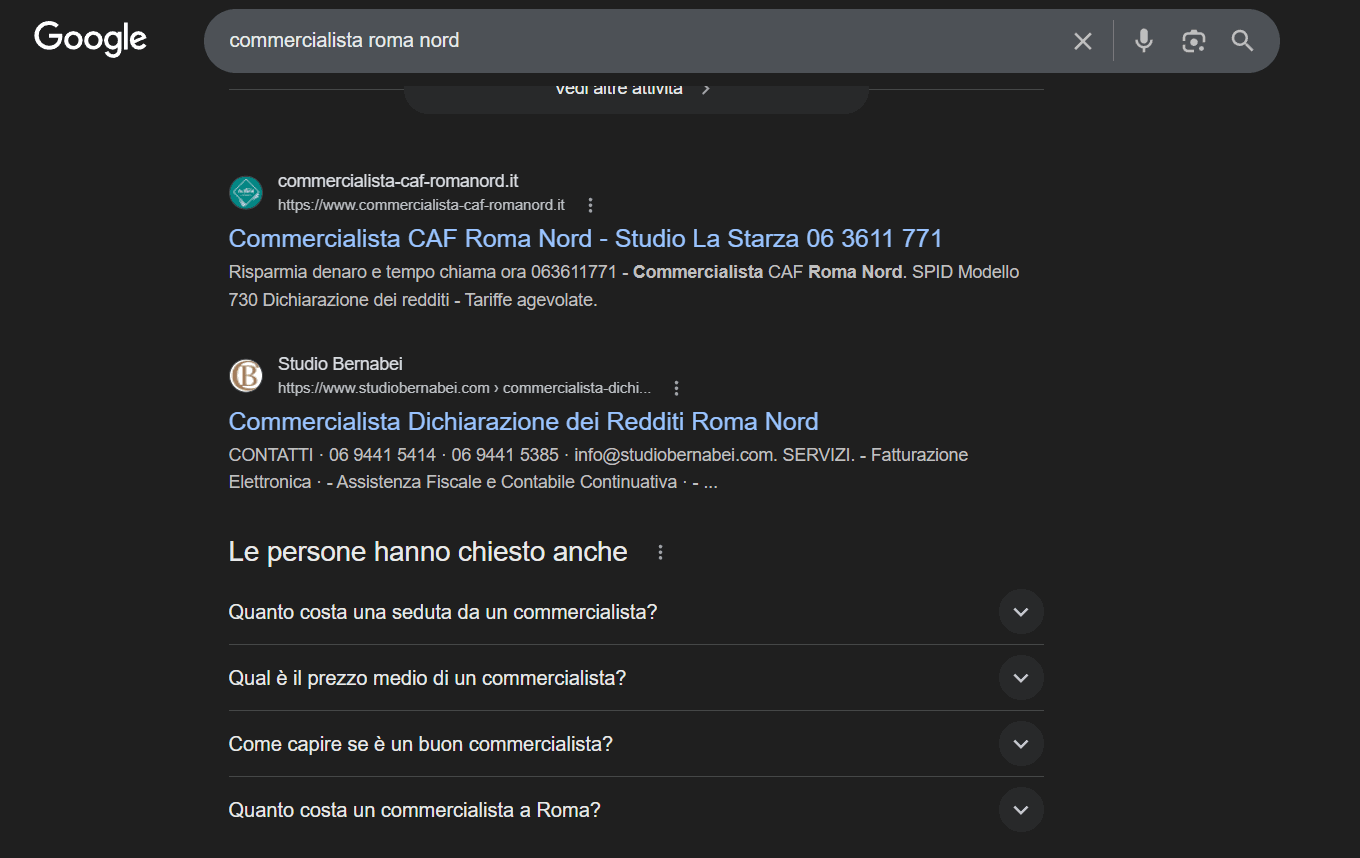Click the Google logo to return home
This screenshot has width=1360, height=858.
coord(89,38)
